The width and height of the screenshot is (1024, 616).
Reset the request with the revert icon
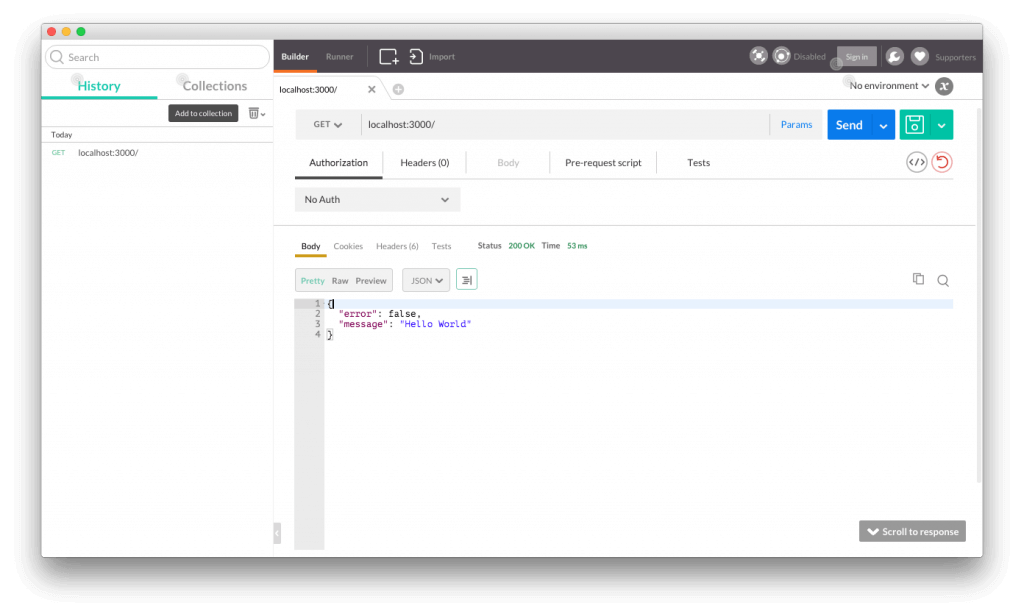(941, 161)
